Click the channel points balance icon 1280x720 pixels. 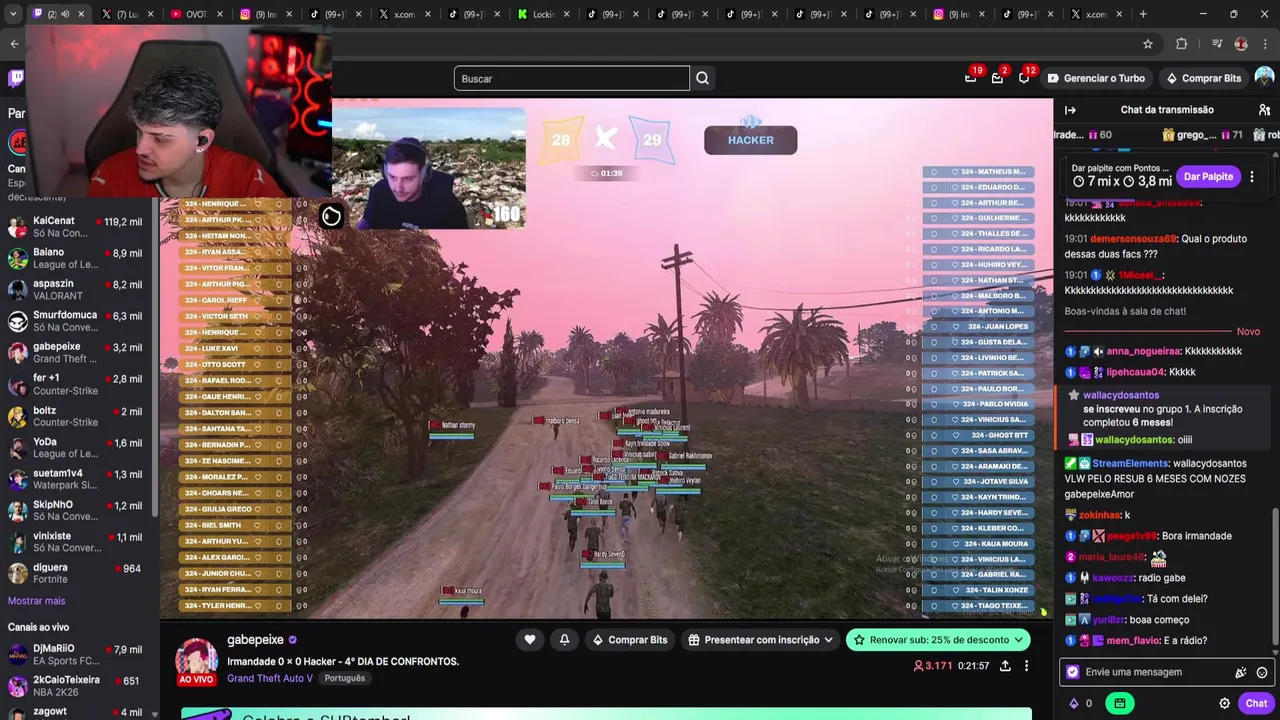tap(1075, 703)
